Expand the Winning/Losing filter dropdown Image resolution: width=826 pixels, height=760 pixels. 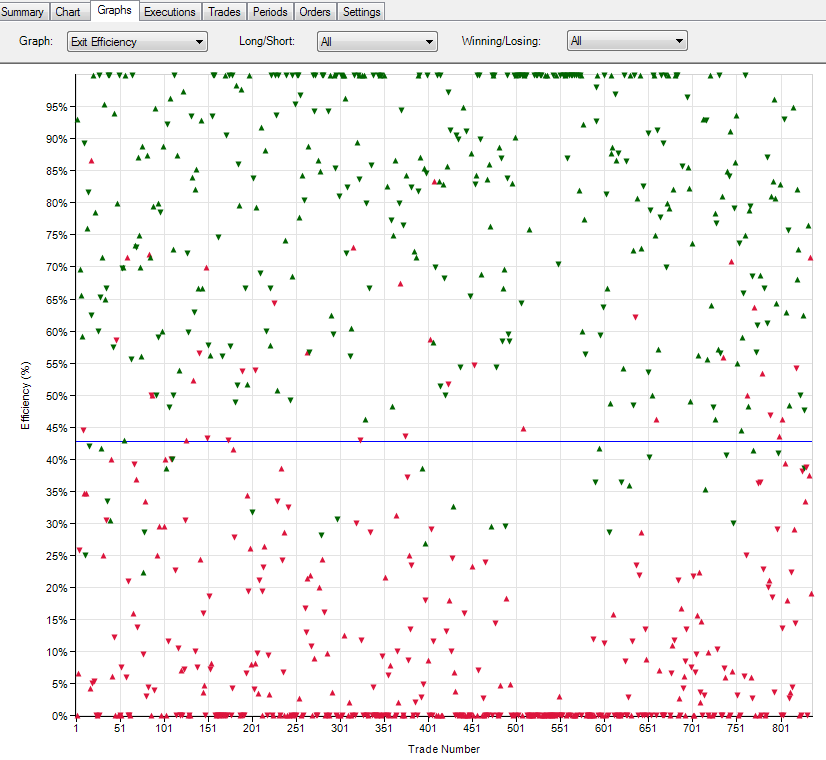[627, 41]
